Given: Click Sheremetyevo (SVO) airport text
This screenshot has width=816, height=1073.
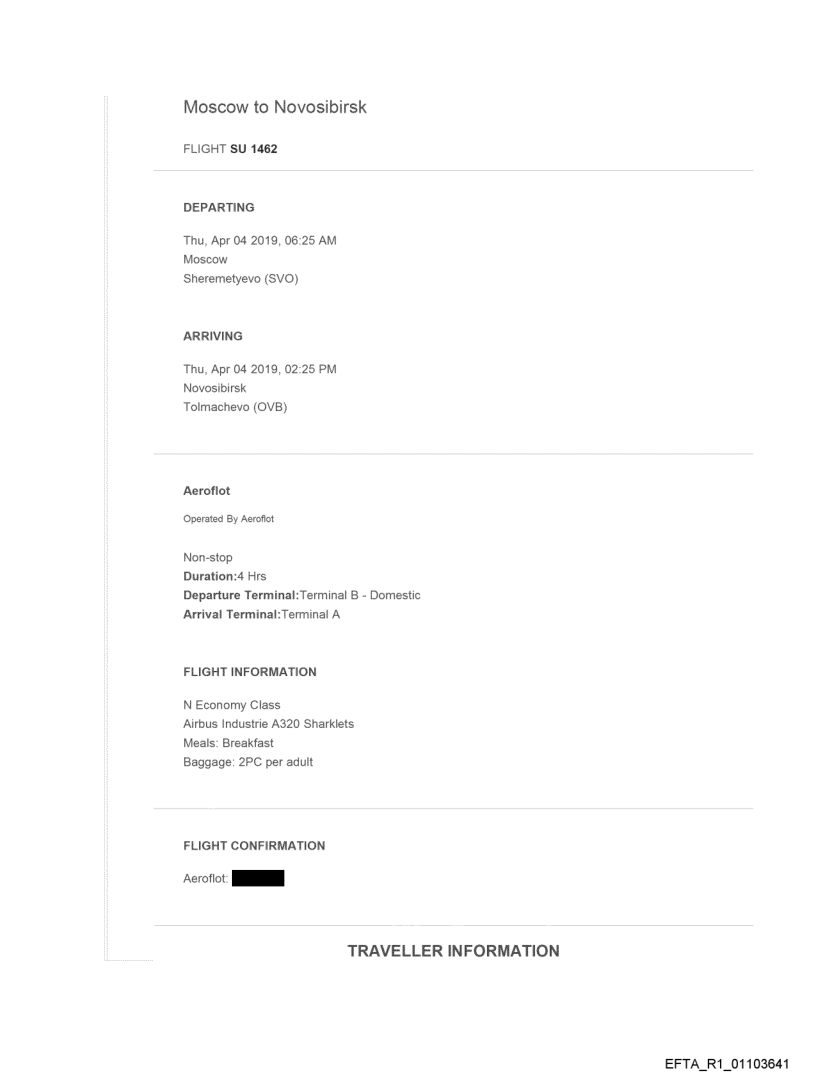Looking at the screenshot, I should pyautogui.click(x=241, y=278).
